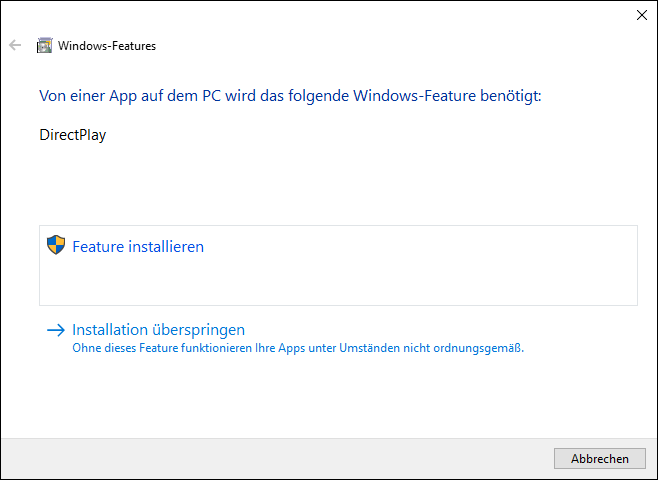Click the arrow icon beside Installation überspringen
The width and height of the screenshot is (658, 480).
click(56, 330)
